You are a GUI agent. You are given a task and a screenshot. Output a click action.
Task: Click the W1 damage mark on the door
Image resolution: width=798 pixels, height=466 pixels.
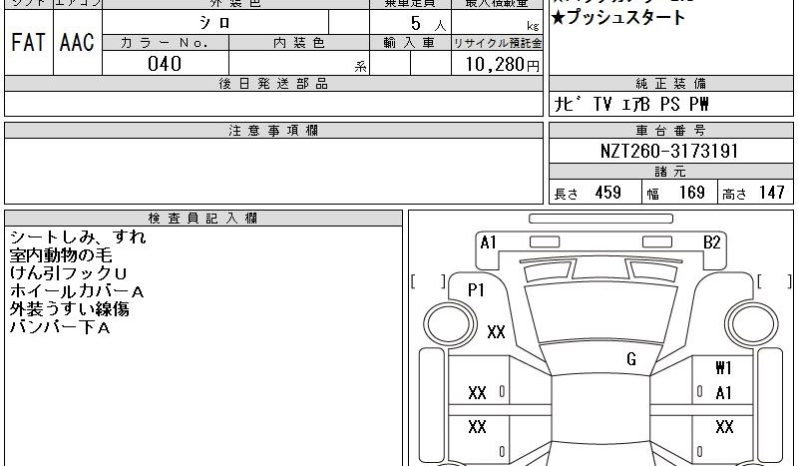723,367
